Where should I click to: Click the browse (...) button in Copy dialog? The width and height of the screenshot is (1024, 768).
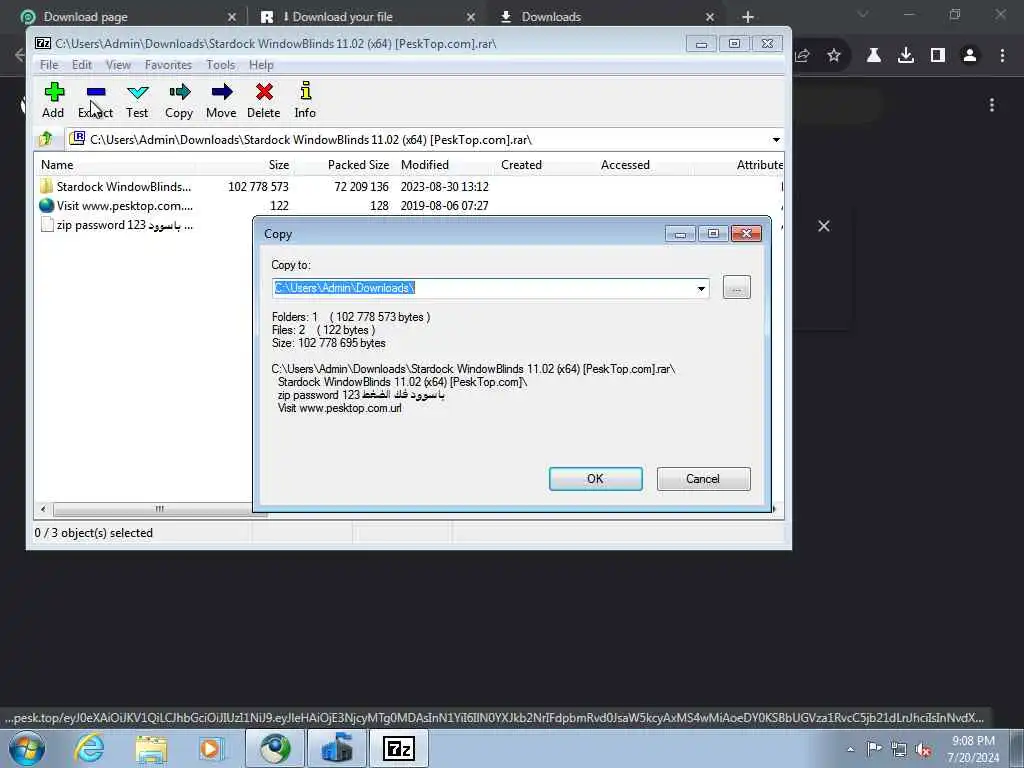coord(737,287)
